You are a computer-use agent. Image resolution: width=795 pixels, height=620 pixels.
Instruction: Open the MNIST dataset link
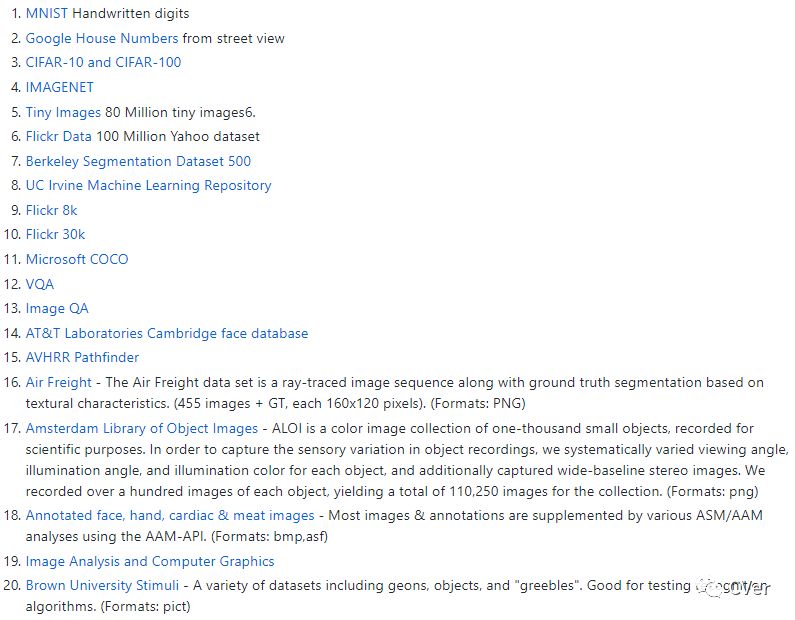point(47,14)
